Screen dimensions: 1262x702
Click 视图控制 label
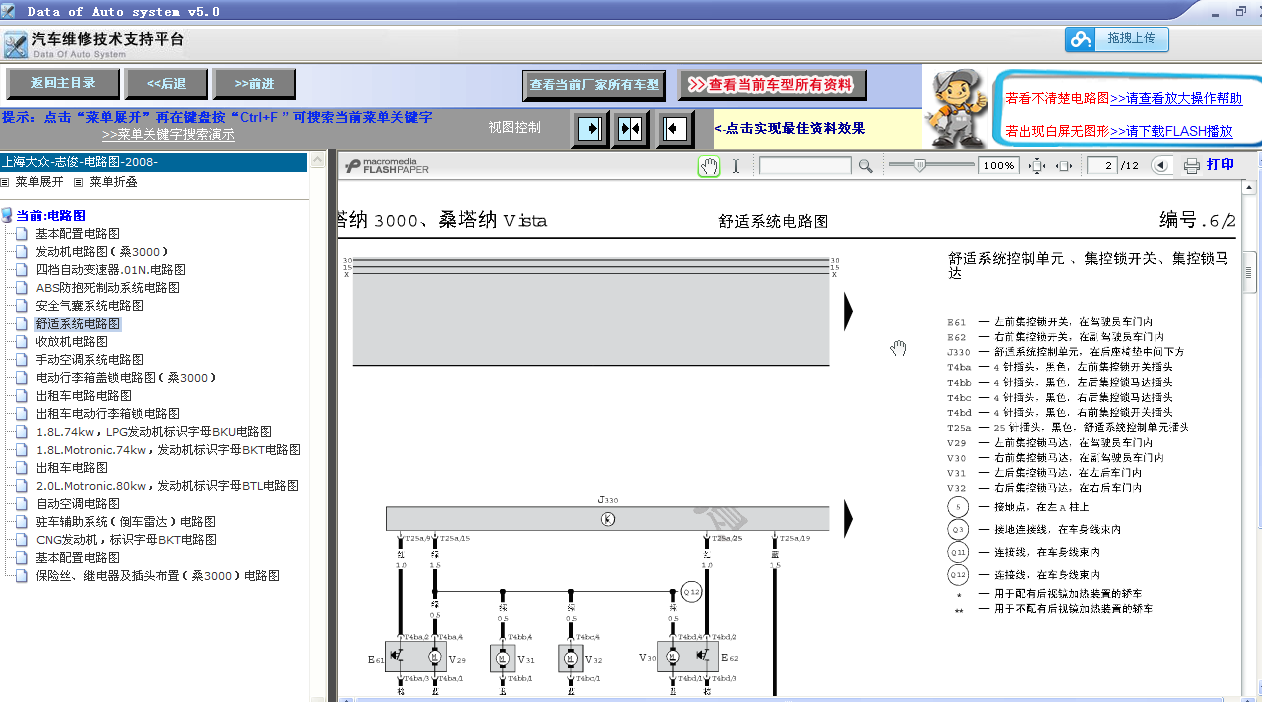(514, 127)
